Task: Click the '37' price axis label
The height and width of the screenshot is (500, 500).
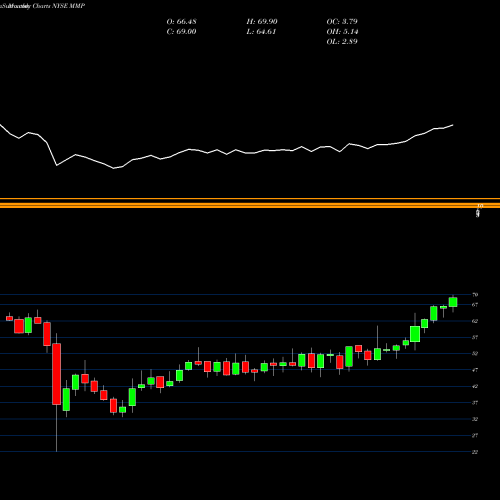Action: (475, 403)
